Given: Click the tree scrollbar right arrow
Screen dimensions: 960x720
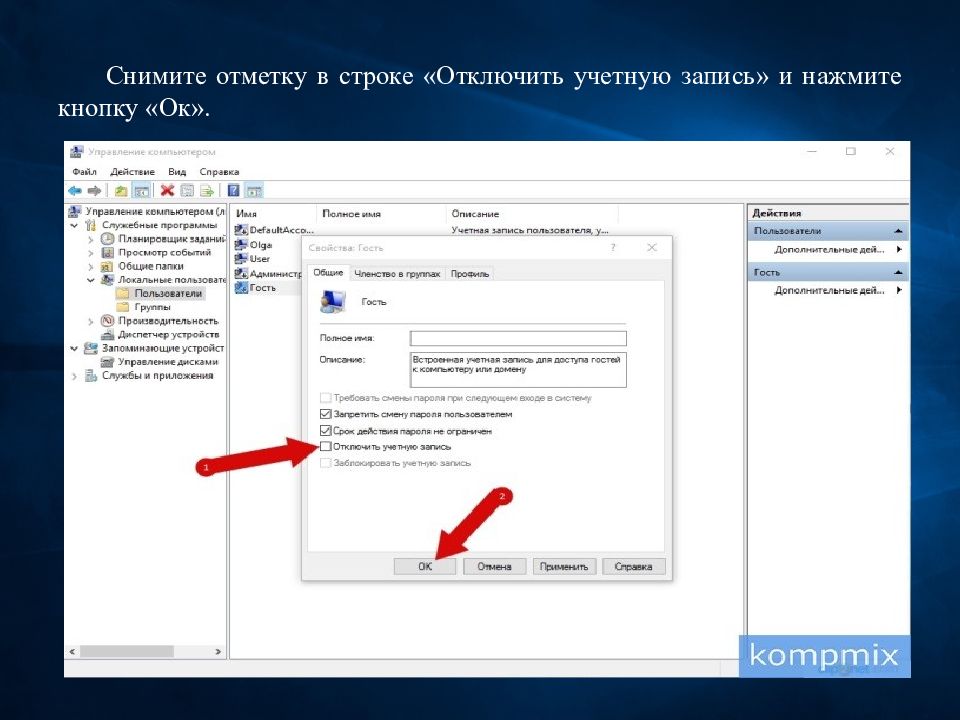Looking at the screenshot, I should coord(218,652).
